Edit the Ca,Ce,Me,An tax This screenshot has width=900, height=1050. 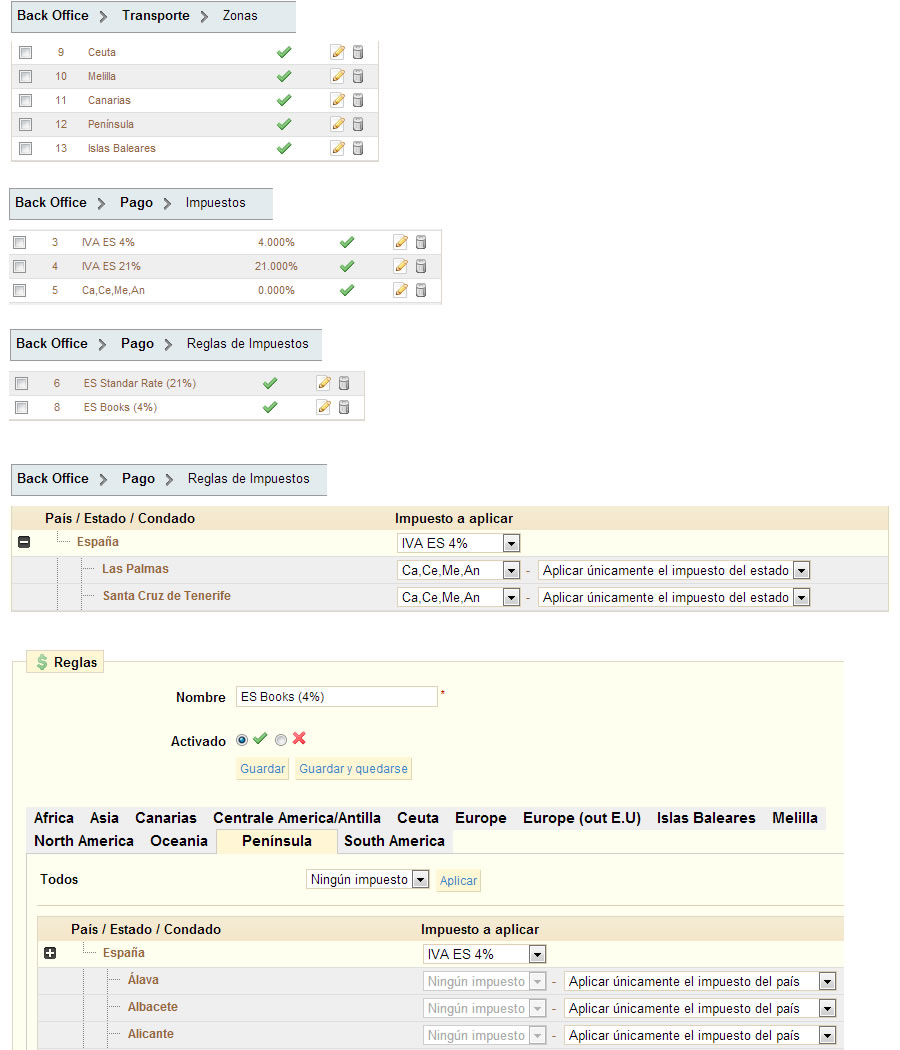400,291
